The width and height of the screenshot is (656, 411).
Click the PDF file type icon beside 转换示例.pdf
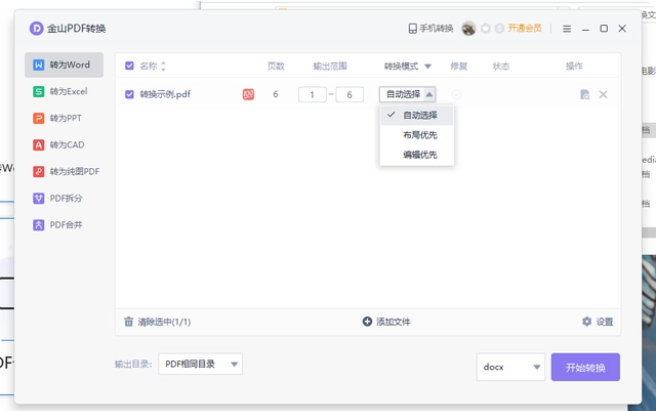click(x=248, y=95)
